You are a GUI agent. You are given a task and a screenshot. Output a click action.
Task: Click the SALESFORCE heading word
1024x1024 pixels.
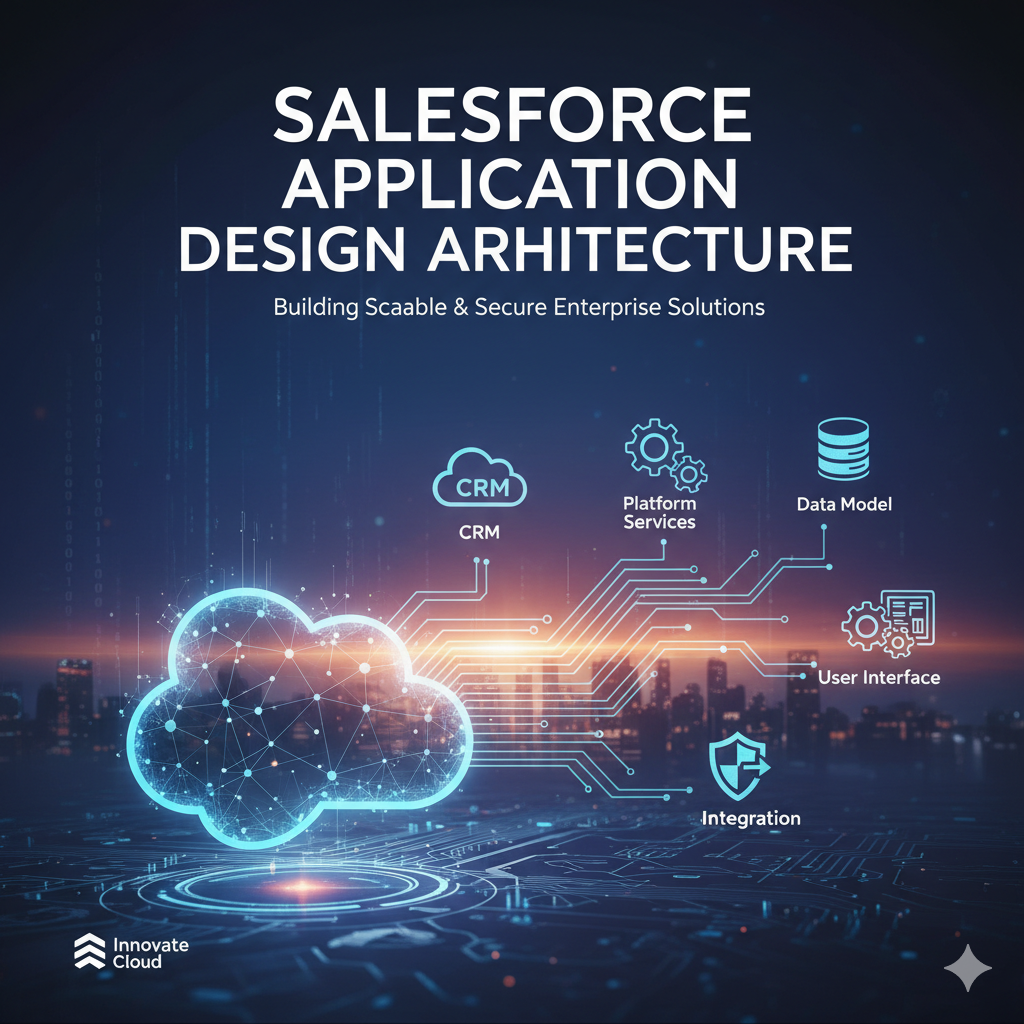click(x=511, y=118)
